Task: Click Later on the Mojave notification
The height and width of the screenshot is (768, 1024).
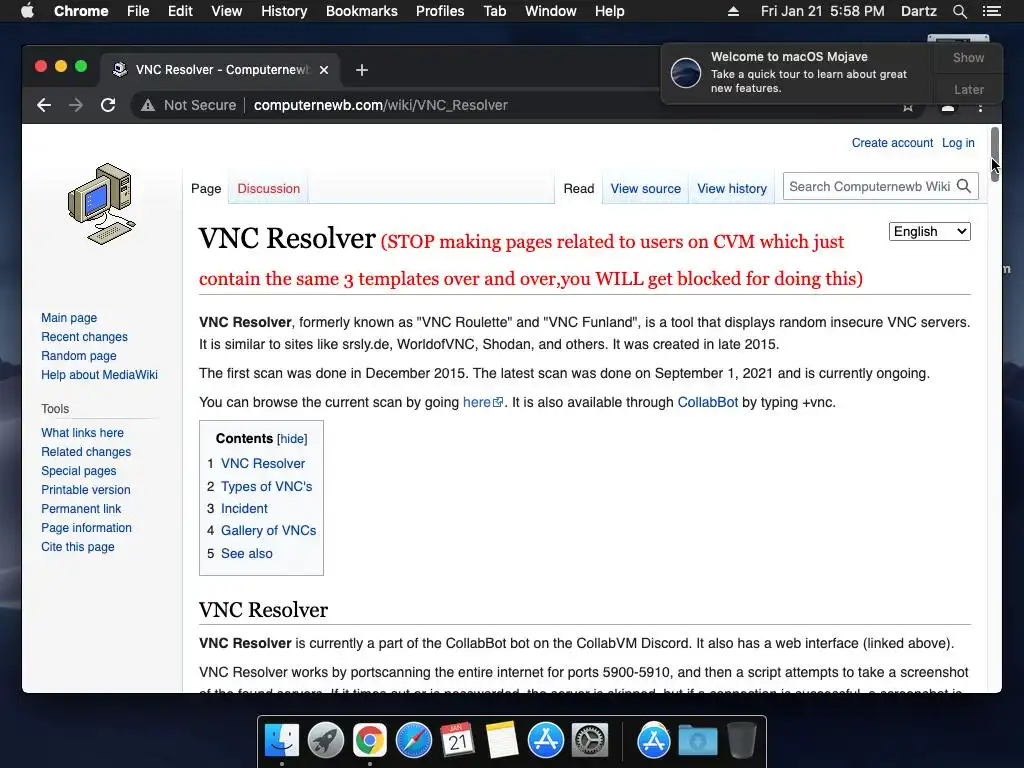Action: (968, 89)
